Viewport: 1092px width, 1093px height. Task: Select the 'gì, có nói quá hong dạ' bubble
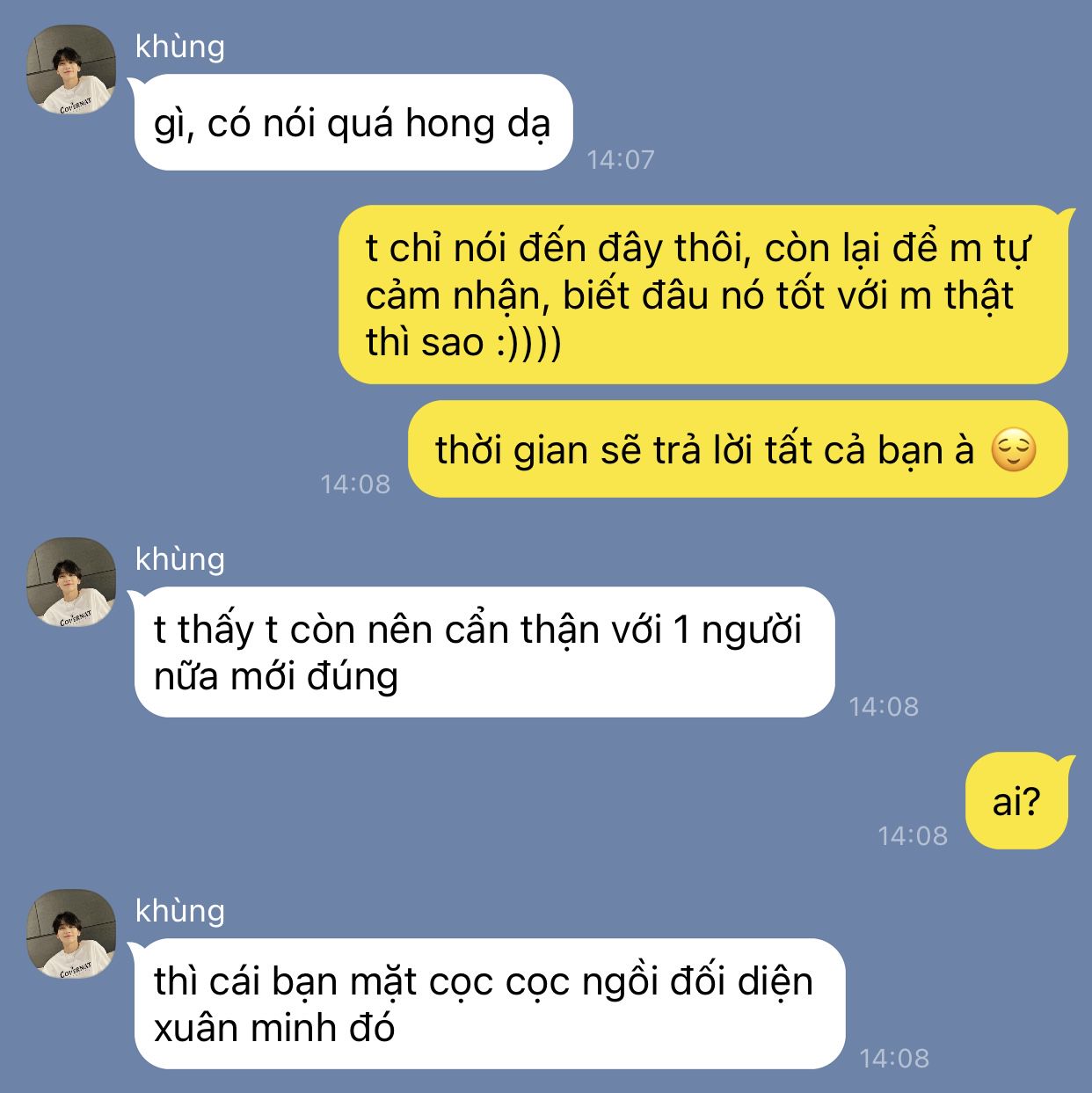[x=353, y=122]
